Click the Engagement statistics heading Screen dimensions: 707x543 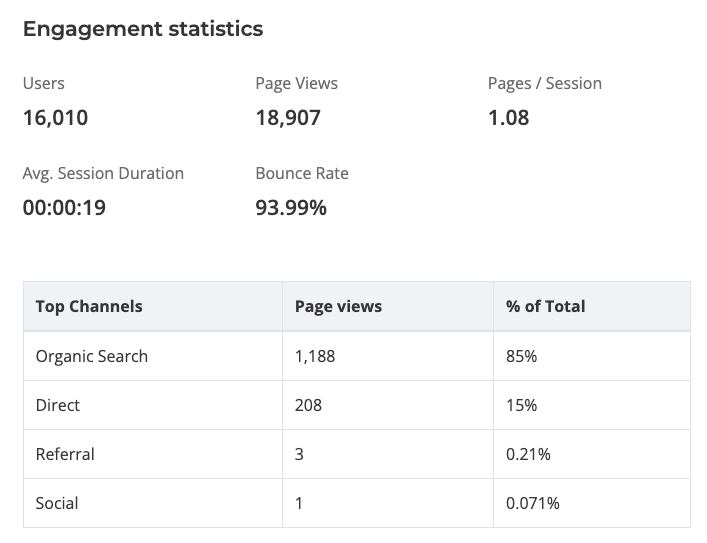143,29
